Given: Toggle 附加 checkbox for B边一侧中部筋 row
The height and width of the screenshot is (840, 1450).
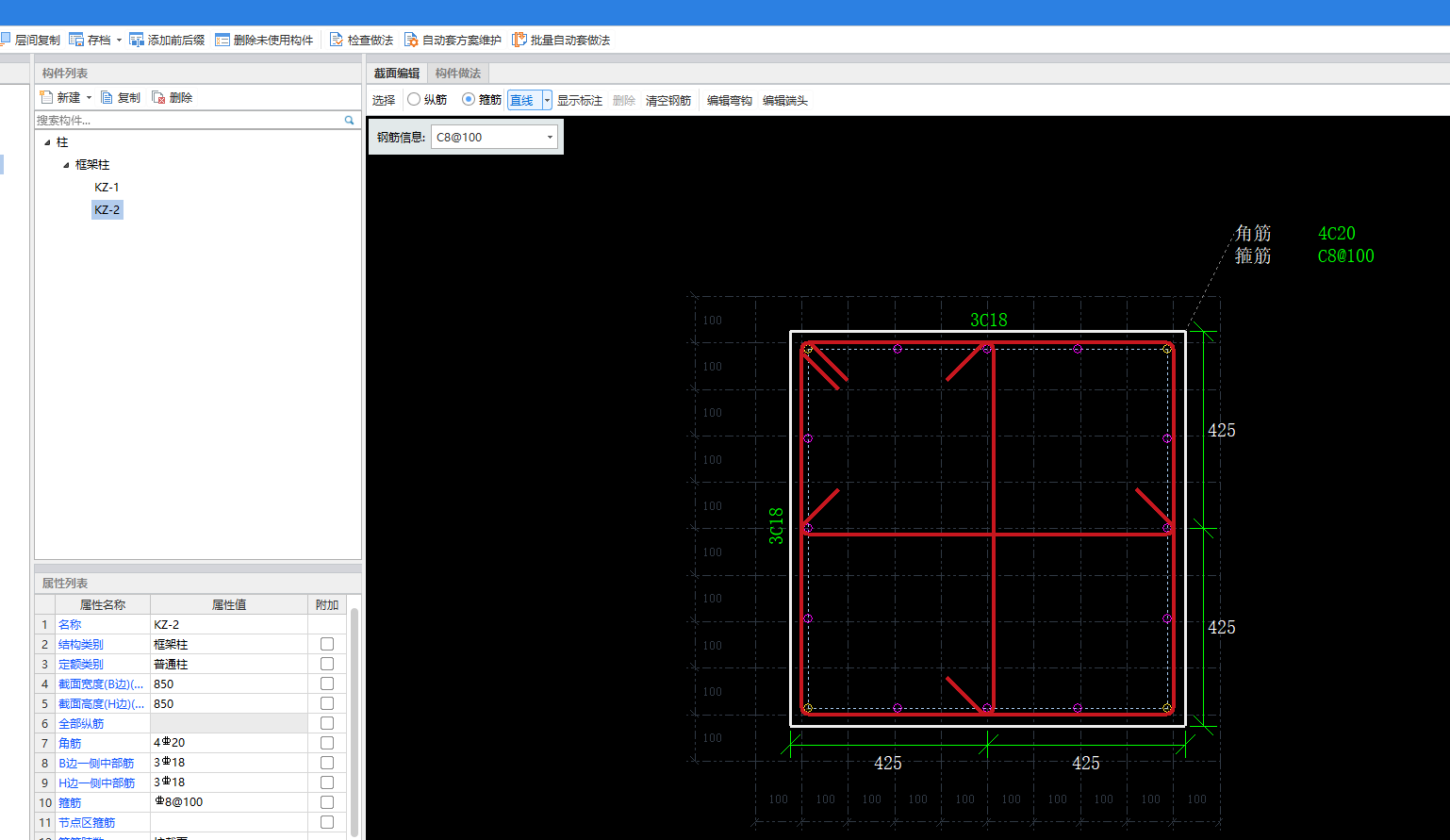Looking at the screenshot, I should click(327, 763).
